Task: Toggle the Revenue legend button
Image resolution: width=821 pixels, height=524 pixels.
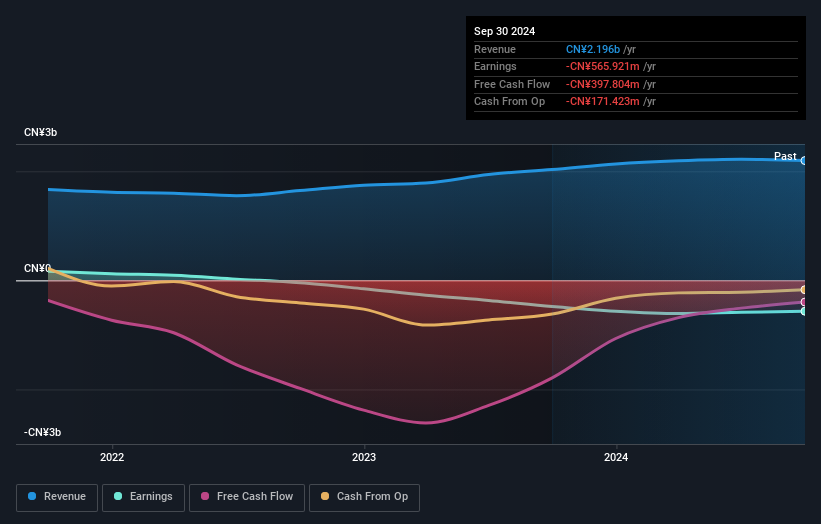Action: [x=57, y=497]
